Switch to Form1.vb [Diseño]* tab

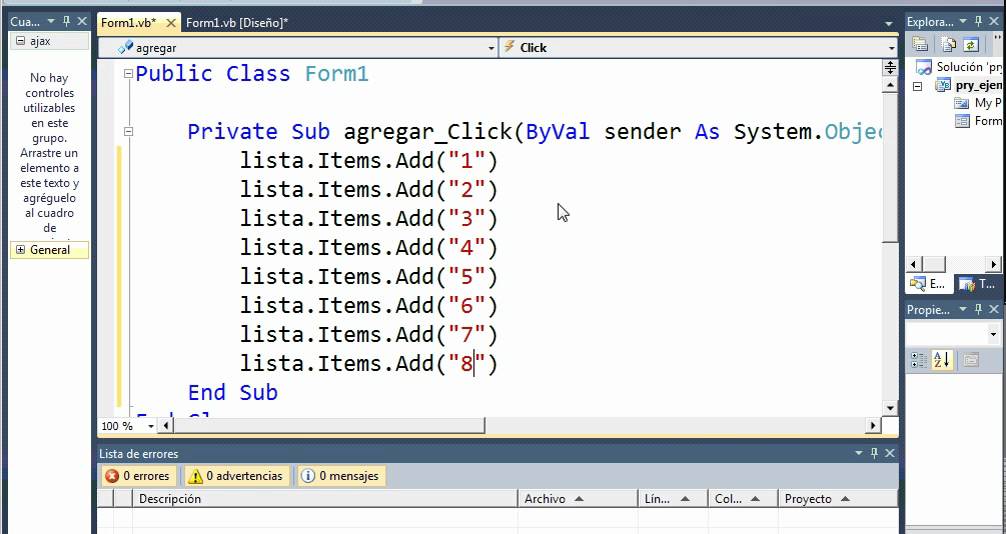pyautogui.click(x=237, y=23)
